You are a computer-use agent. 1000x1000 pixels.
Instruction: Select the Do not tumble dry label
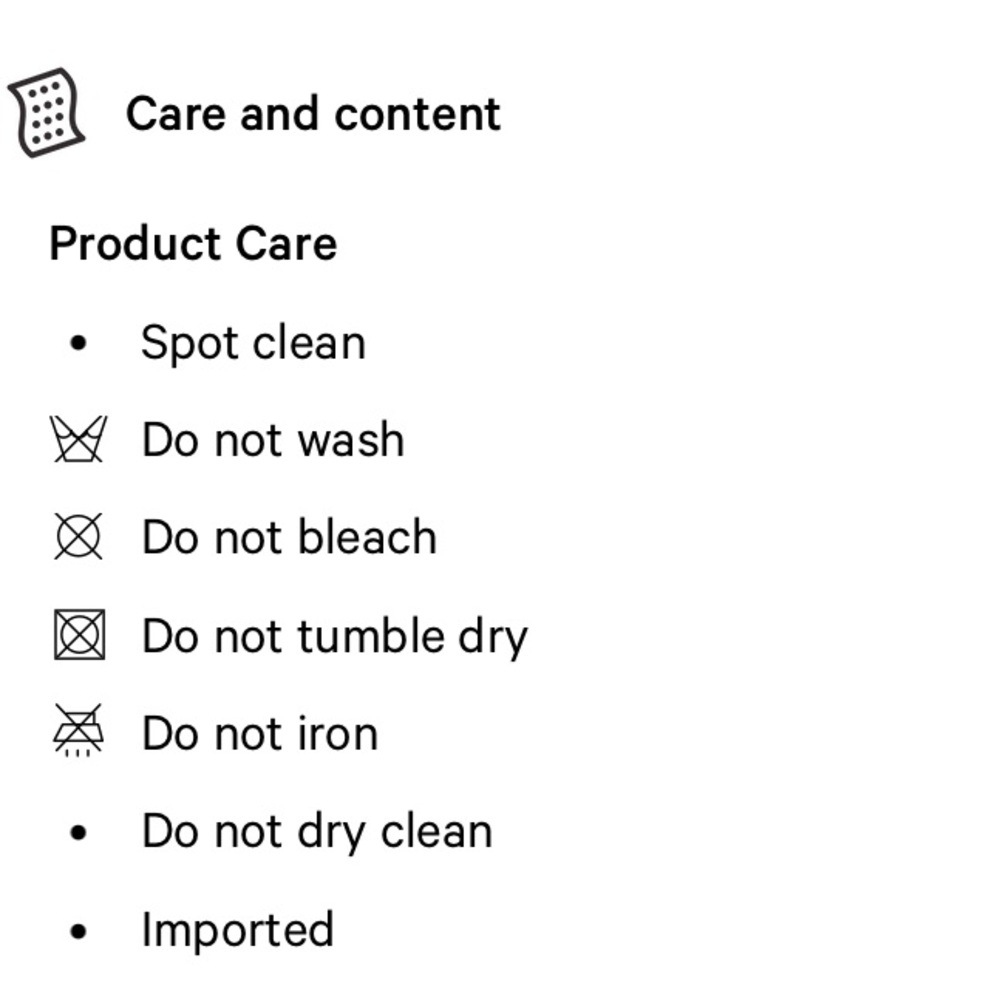coord(335,637)
